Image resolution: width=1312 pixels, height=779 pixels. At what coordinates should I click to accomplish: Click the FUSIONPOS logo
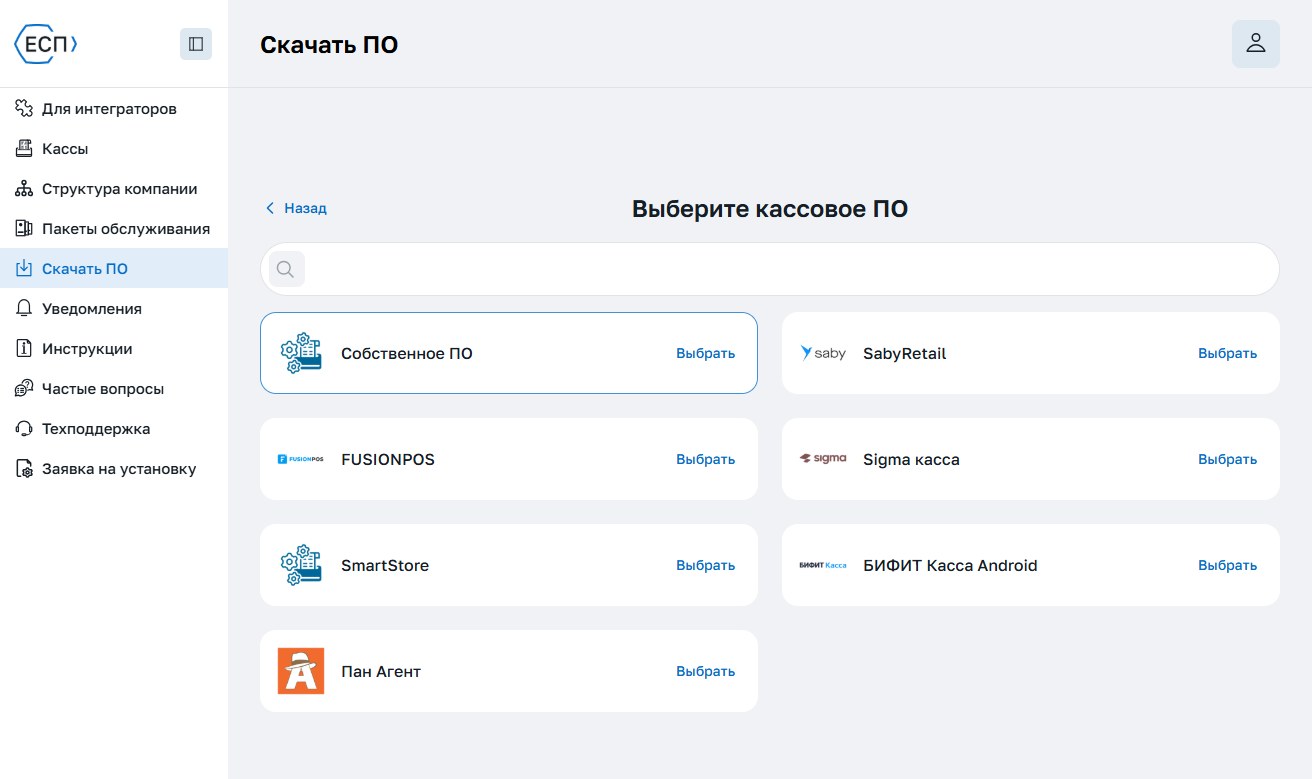(x=301, y=459)
